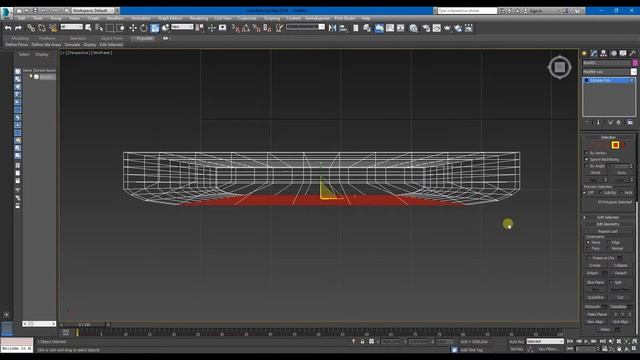Click the highlighted Select and Scale tool
Viewport: 640px width, 360px height.
[x=155, y=28]
